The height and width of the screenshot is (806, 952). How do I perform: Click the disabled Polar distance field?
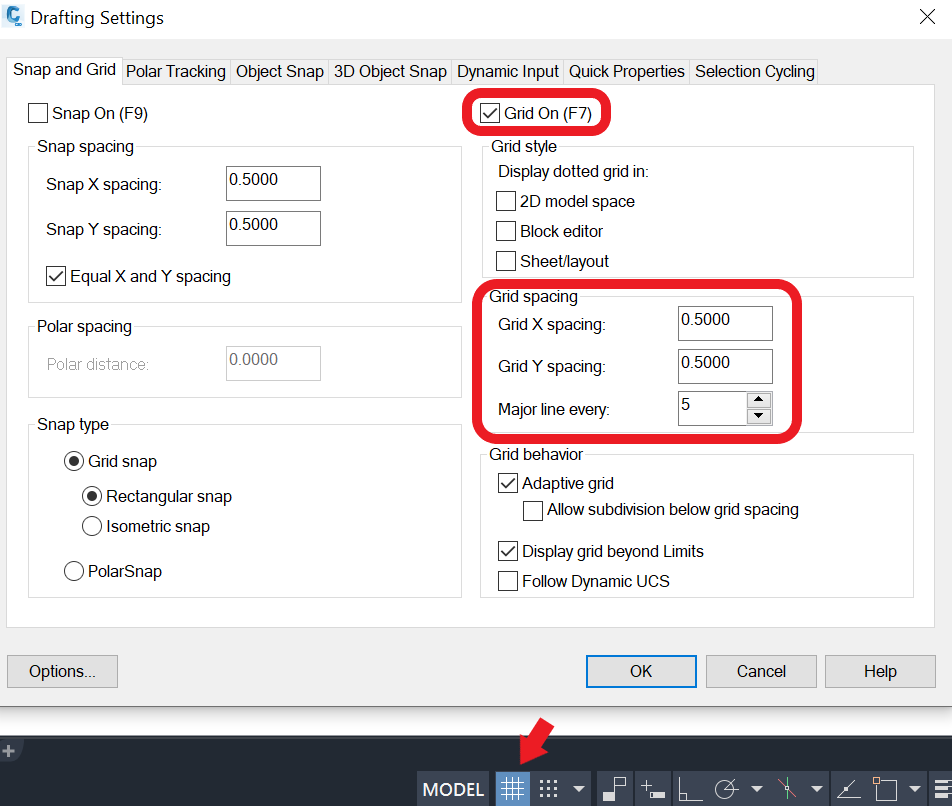pos(273,364)
